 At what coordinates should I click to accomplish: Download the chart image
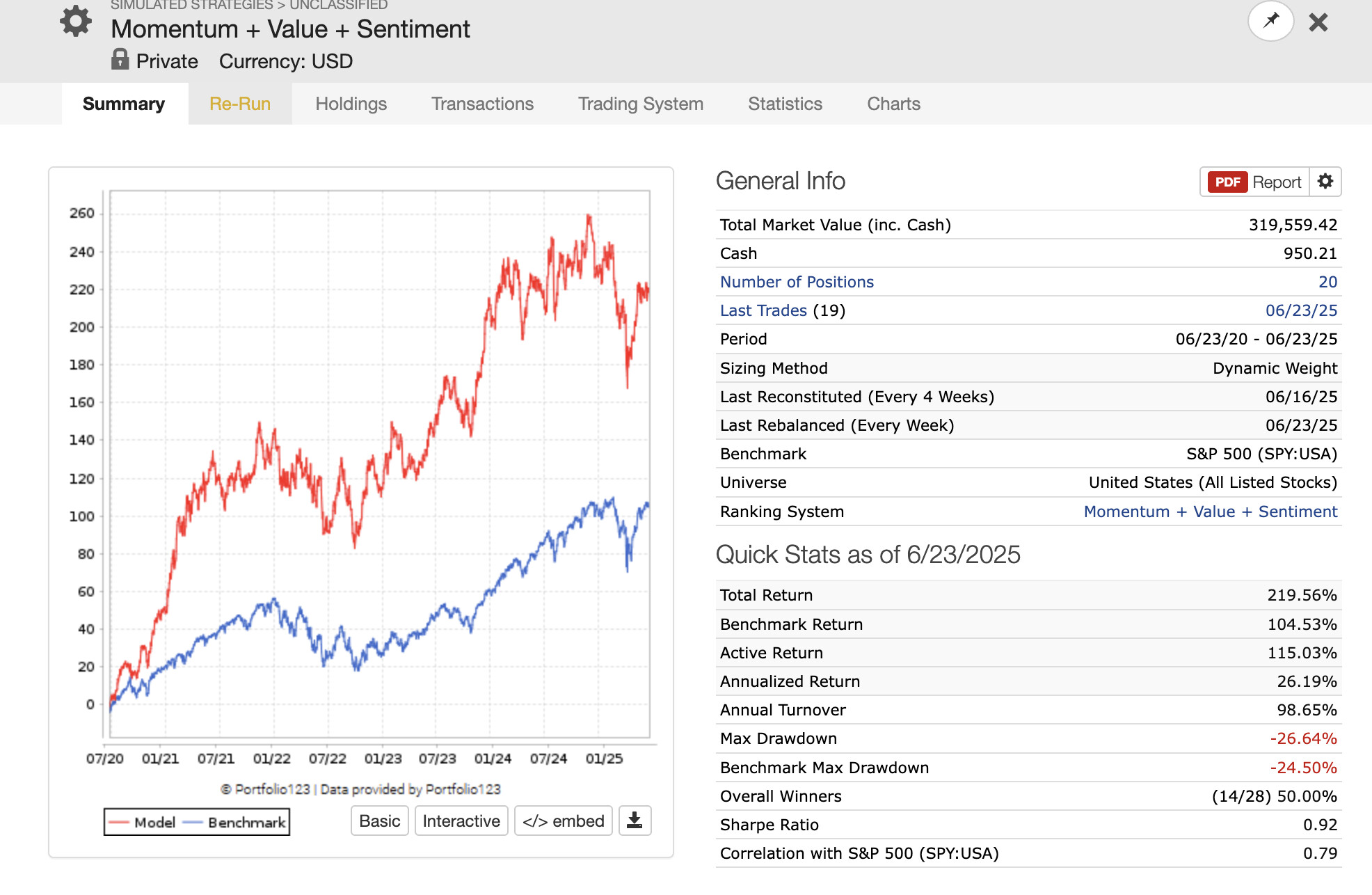coord(635,821)
